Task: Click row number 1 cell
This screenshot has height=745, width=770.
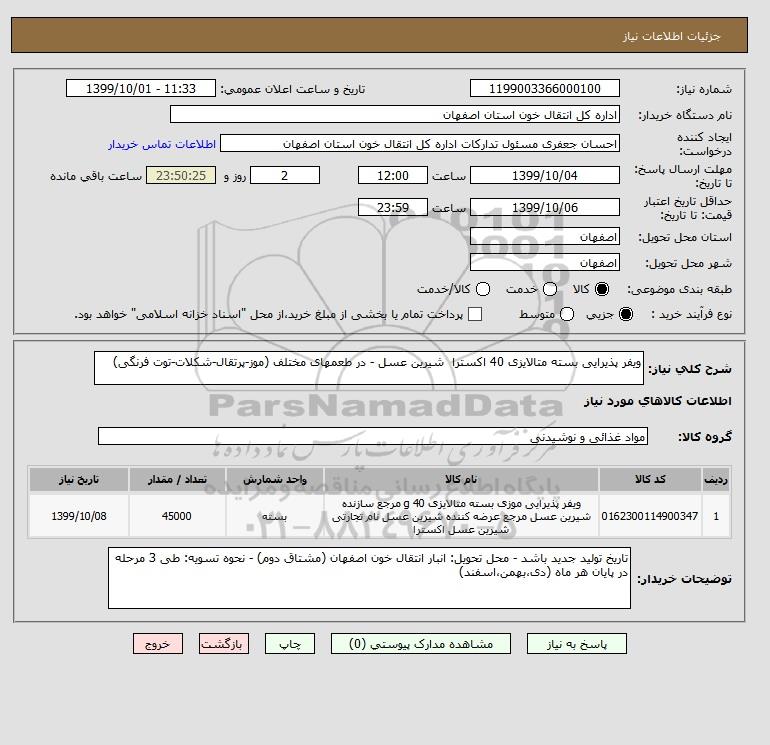Action: 716,516
